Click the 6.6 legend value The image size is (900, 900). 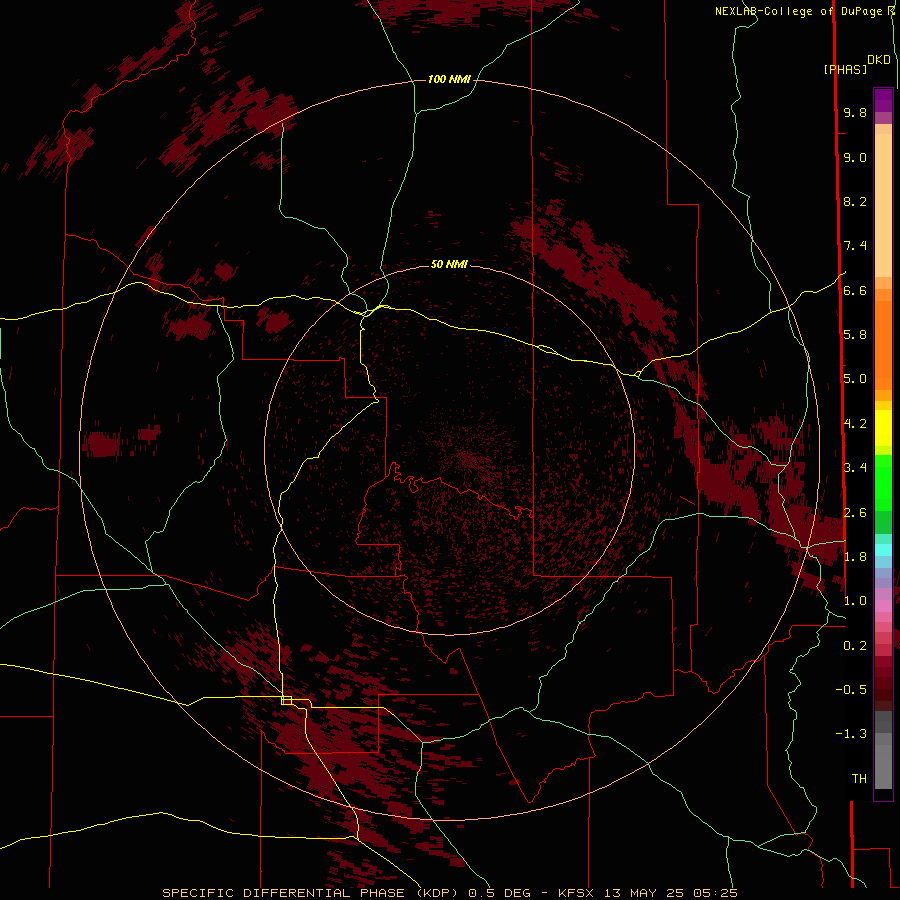(855, 290)
